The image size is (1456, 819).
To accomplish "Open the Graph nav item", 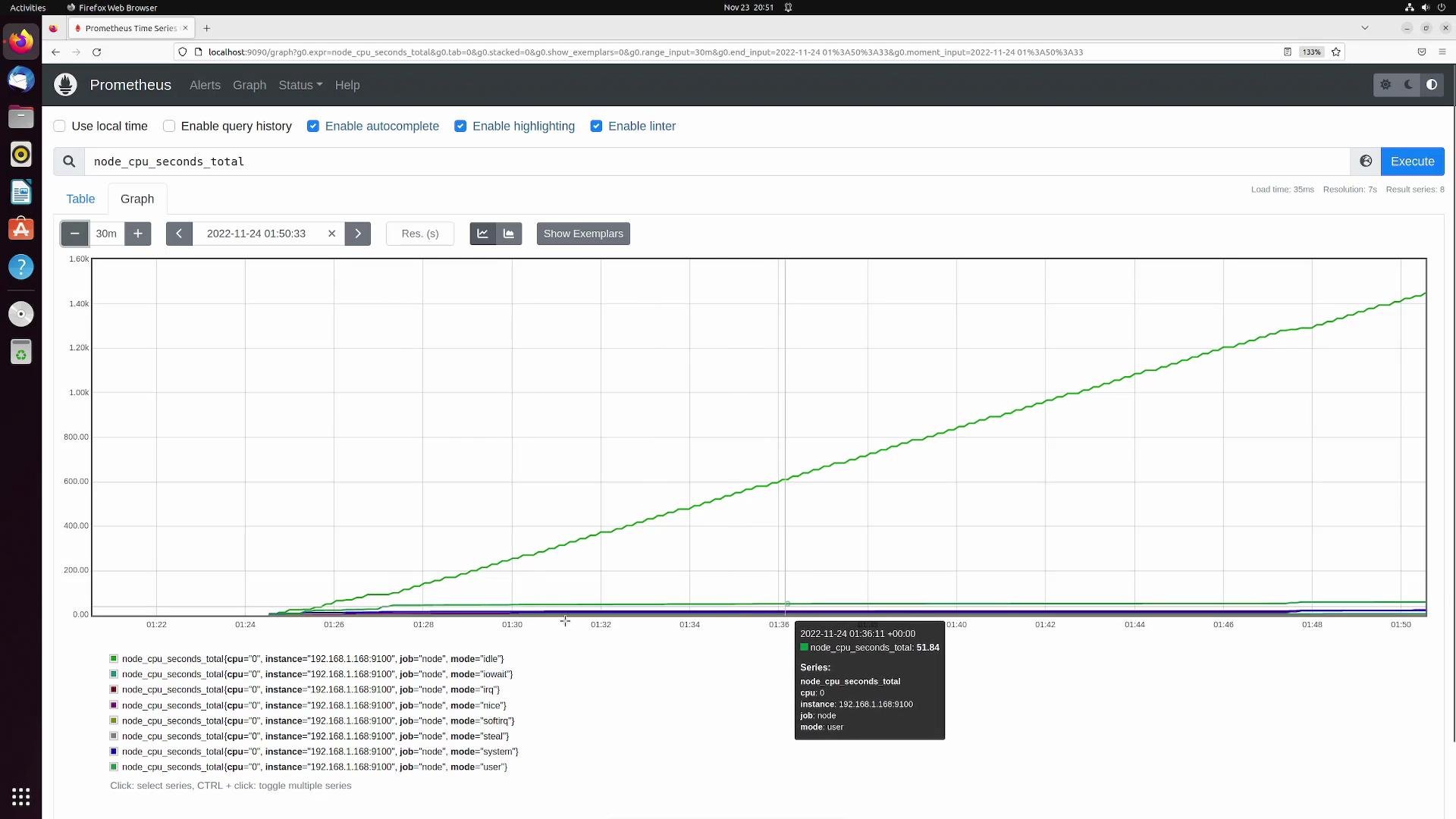I will tap(249, 85).
